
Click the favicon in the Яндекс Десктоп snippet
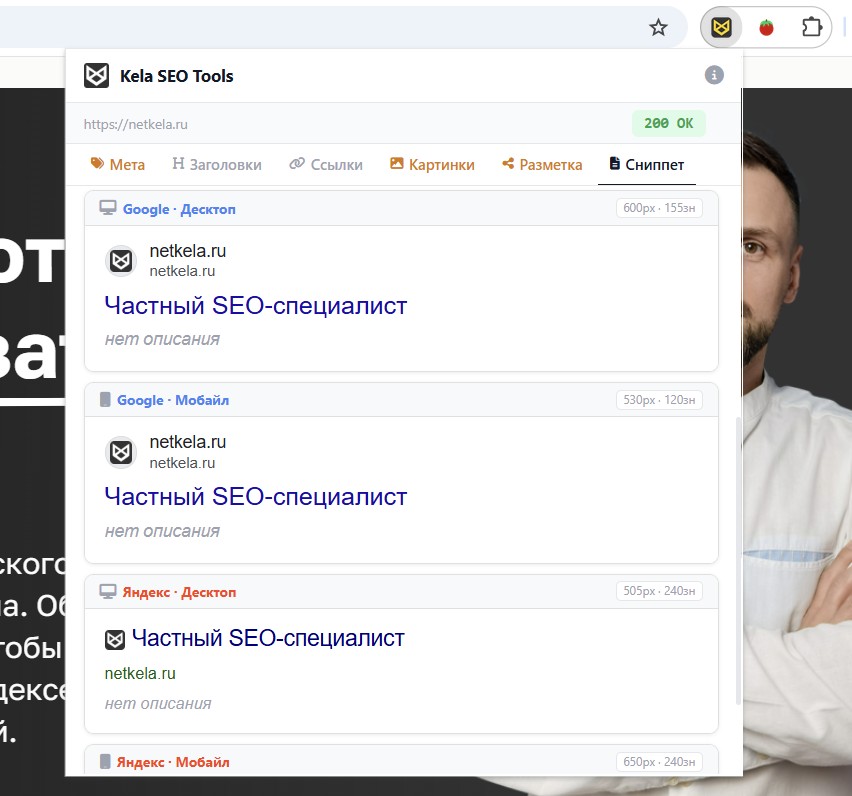(x=115, y=640)
